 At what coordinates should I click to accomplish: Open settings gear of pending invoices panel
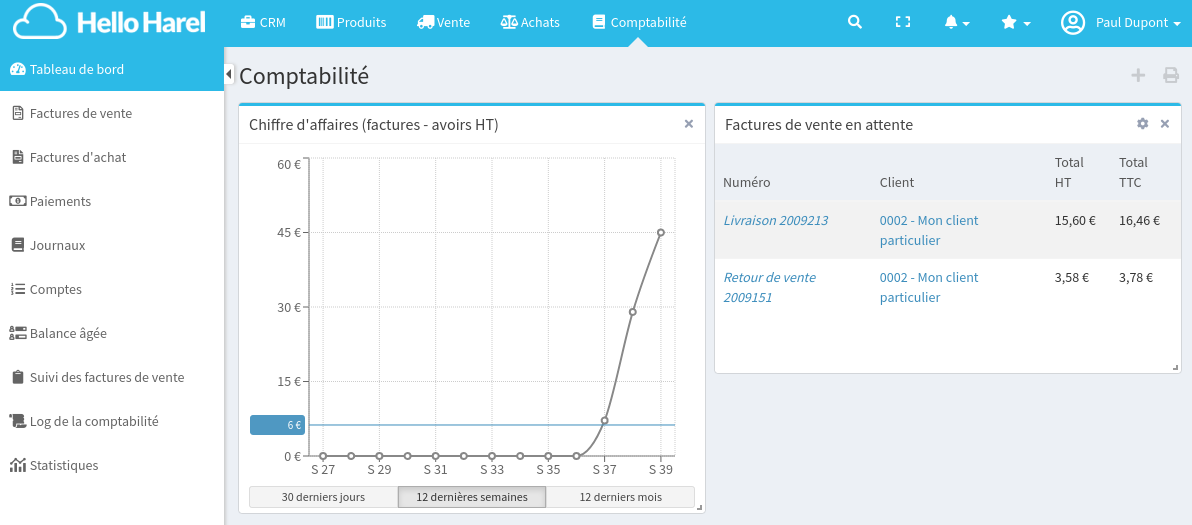click(1143, 124)
